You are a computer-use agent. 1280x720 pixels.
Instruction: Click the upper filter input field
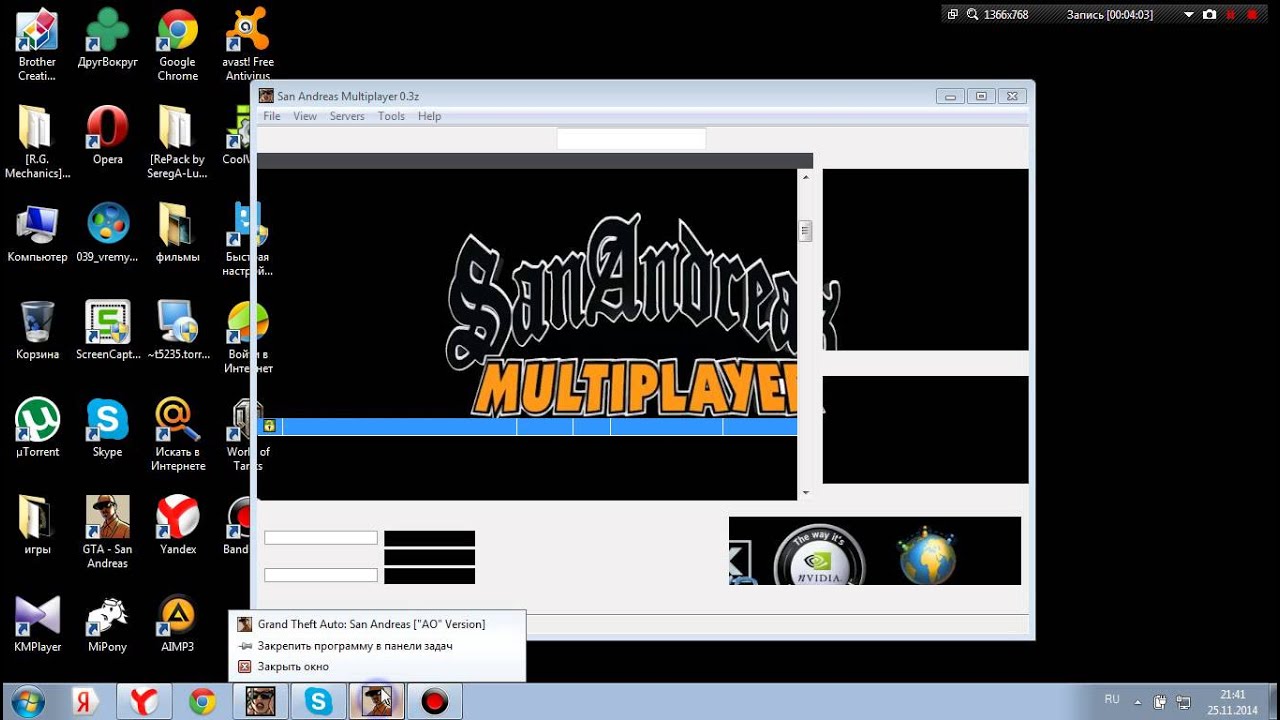tap(321, 538)
